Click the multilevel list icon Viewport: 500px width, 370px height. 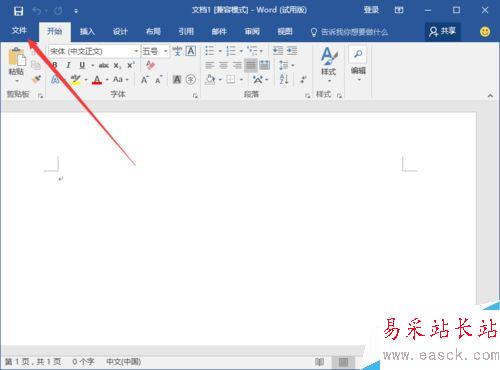click(x=252, y=51)
